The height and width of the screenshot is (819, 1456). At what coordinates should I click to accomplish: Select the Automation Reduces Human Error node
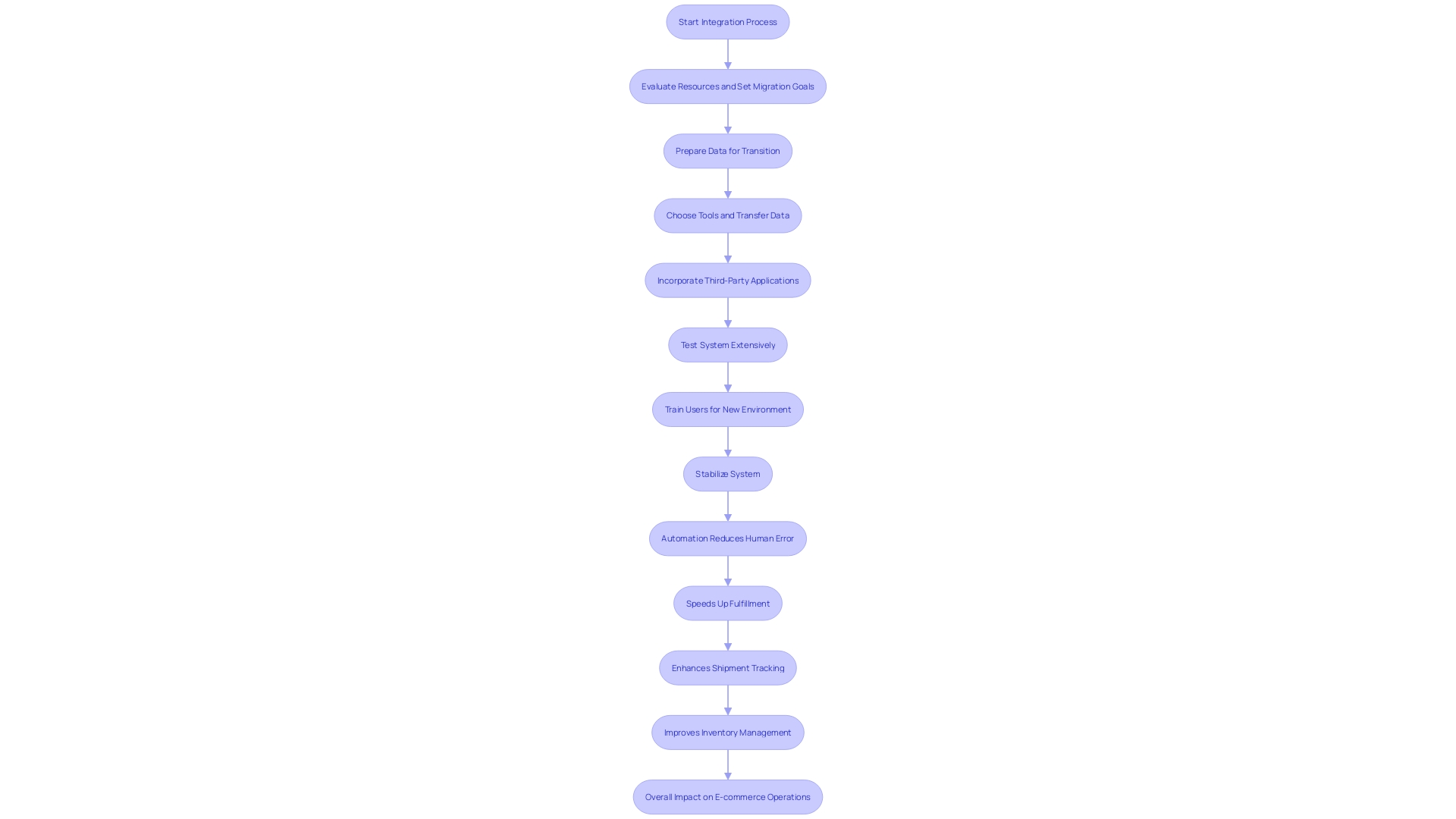coord(728,538)
